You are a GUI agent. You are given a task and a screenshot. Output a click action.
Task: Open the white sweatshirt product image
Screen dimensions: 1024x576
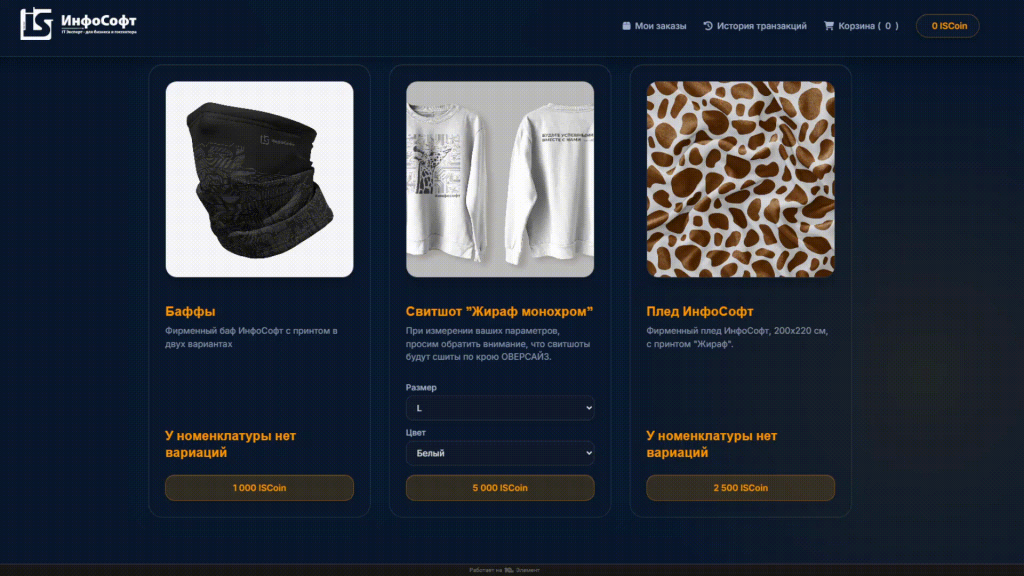click(x=500, y=179)
